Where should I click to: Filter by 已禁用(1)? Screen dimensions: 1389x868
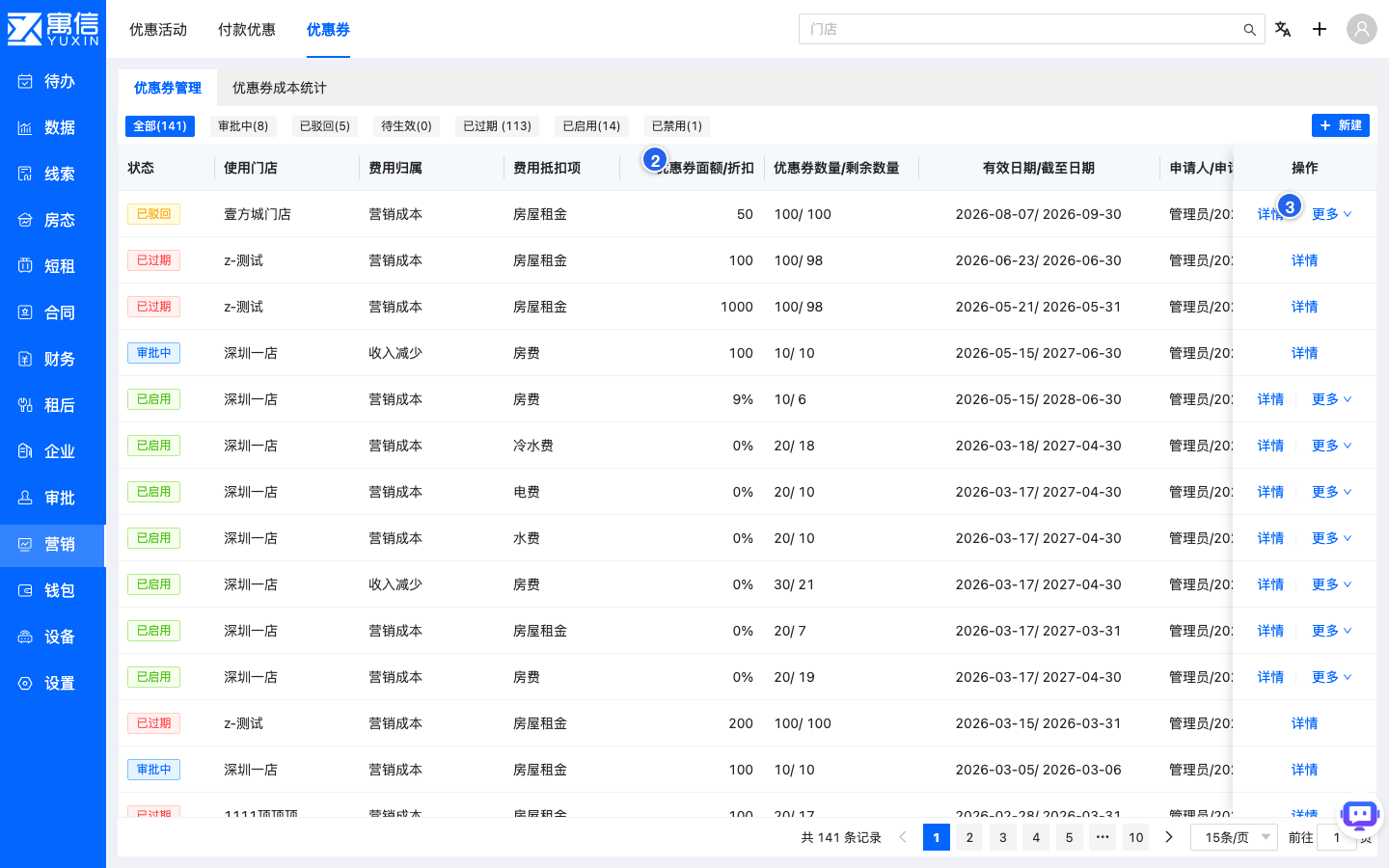[677, 126]
